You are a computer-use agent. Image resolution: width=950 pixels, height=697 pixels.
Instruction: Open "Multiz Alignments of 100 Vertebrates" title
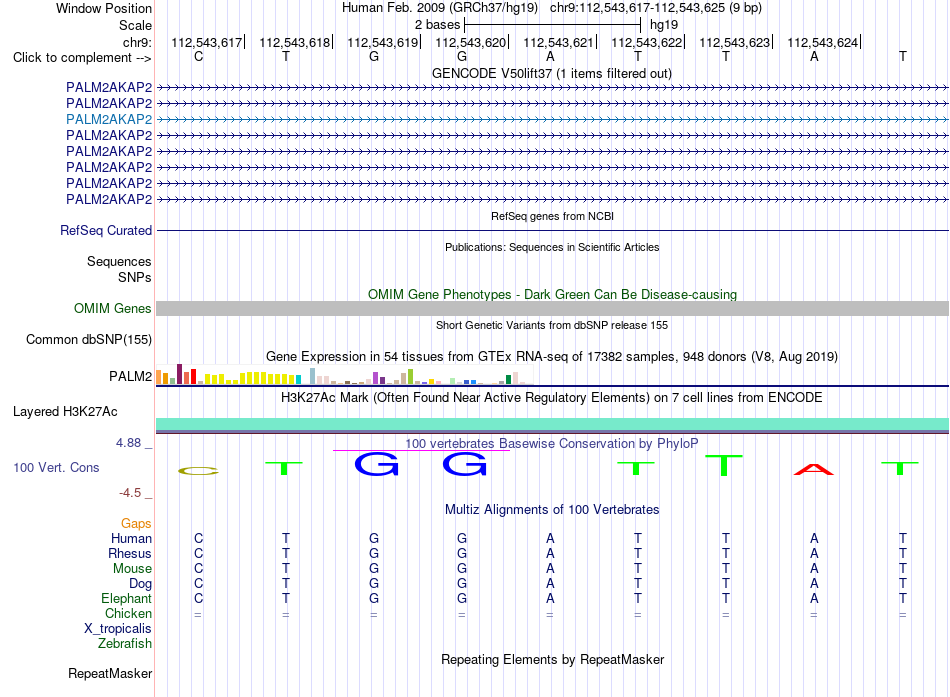tap(552, 510)
